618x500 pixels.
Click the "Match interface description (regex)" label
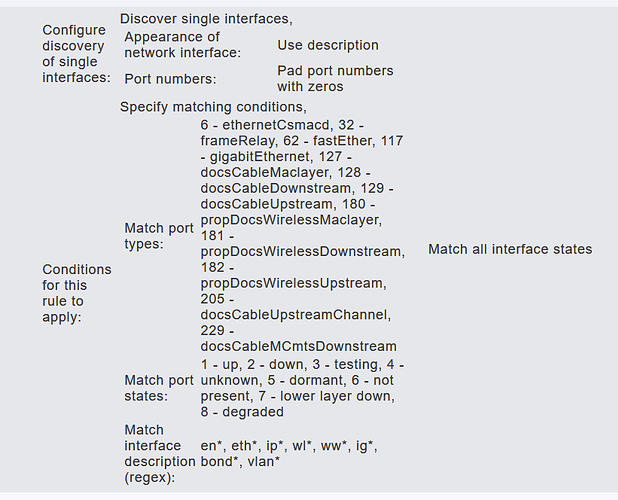point(160,453)
